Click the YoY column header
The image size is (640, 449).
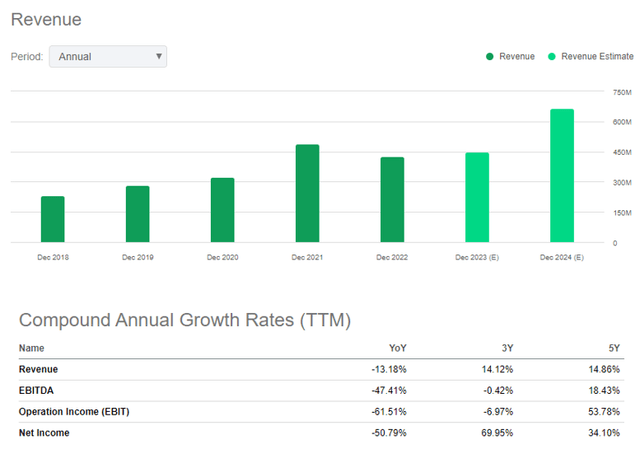tap(398, 349)
